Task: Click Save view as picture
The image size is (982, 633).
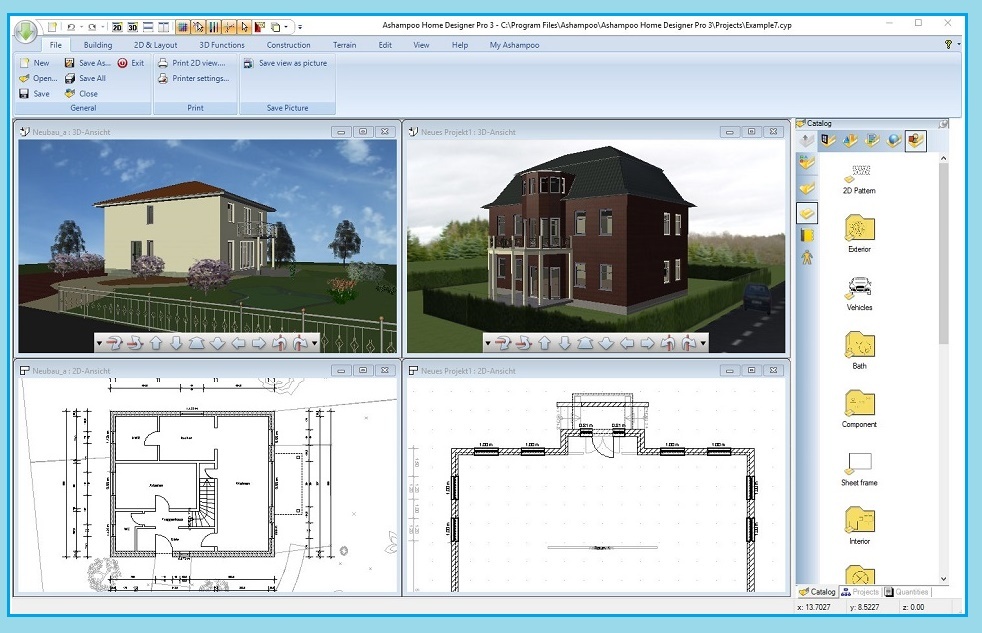Action: [x=286, y=63]
